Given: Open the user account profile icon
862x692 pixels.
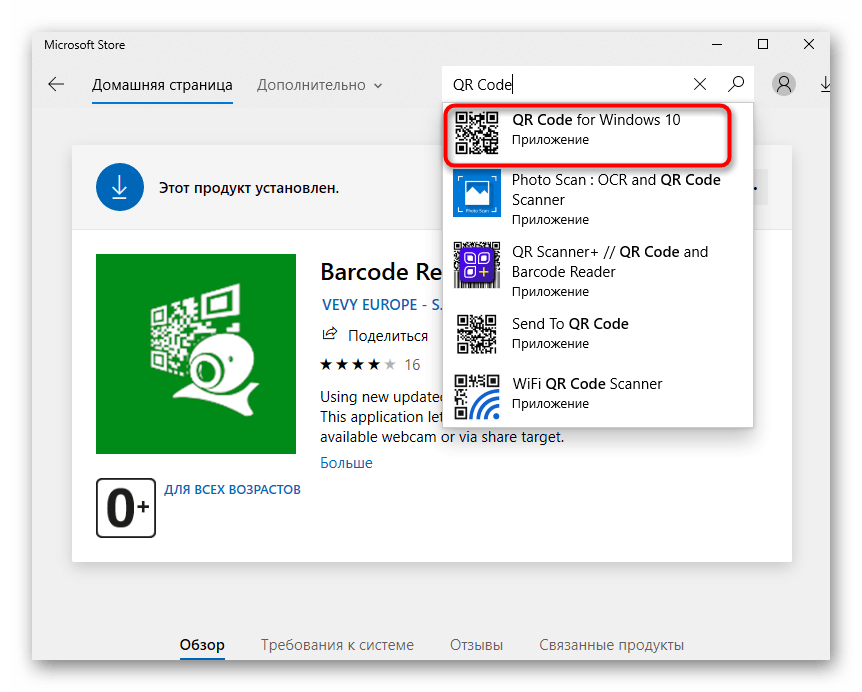Looking at the screenshot, I should 783,84.
